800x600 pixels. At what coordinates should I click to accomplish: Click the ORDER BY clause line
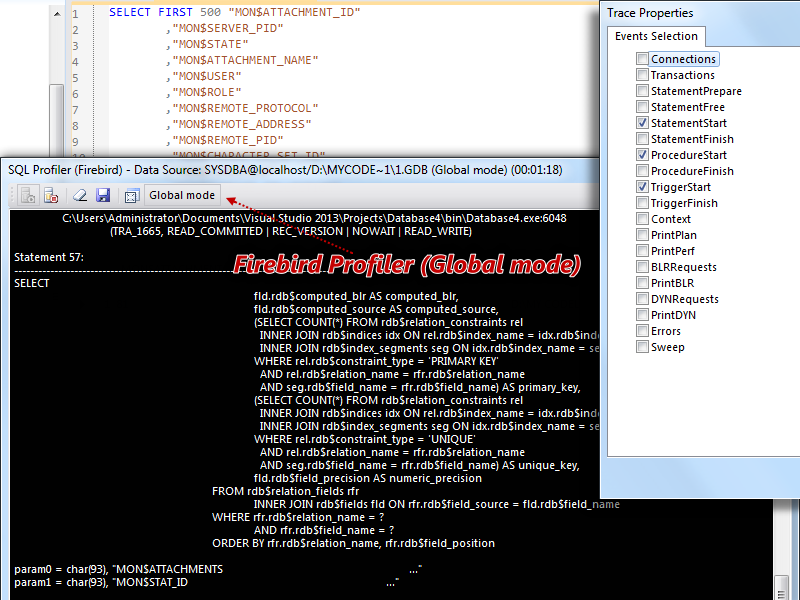click(x=354, y=543)
